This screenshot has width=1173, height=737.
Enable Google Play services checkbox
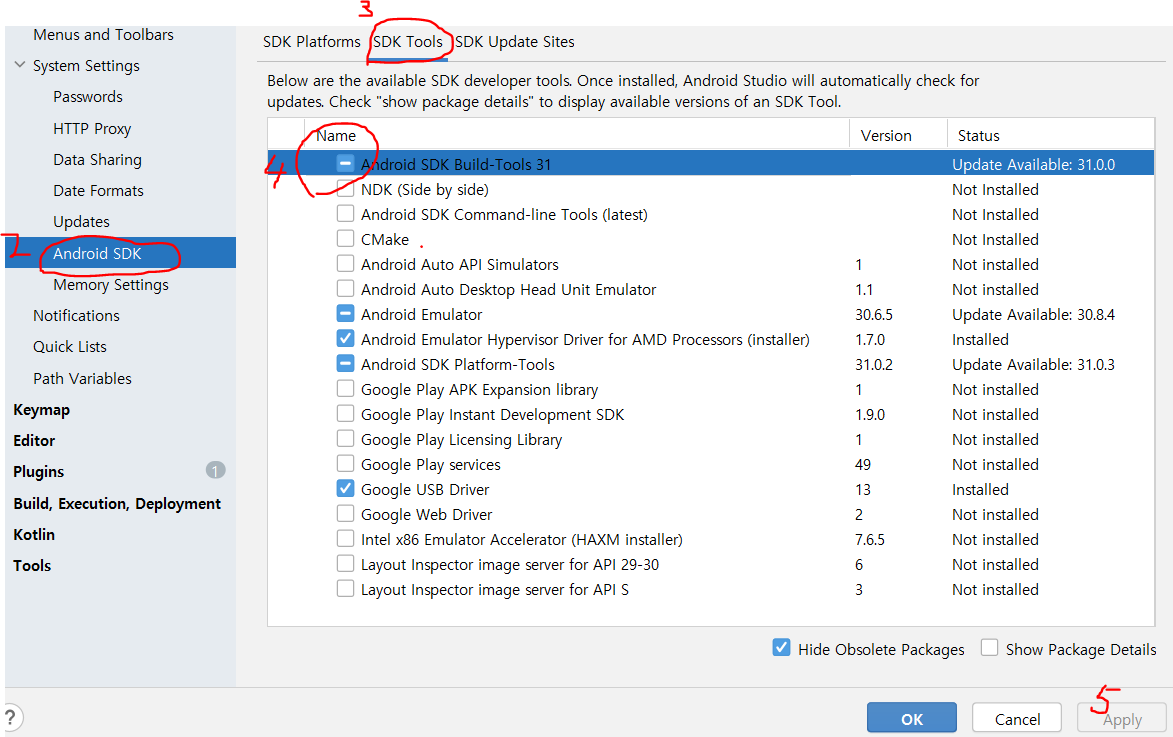(345, 464)
